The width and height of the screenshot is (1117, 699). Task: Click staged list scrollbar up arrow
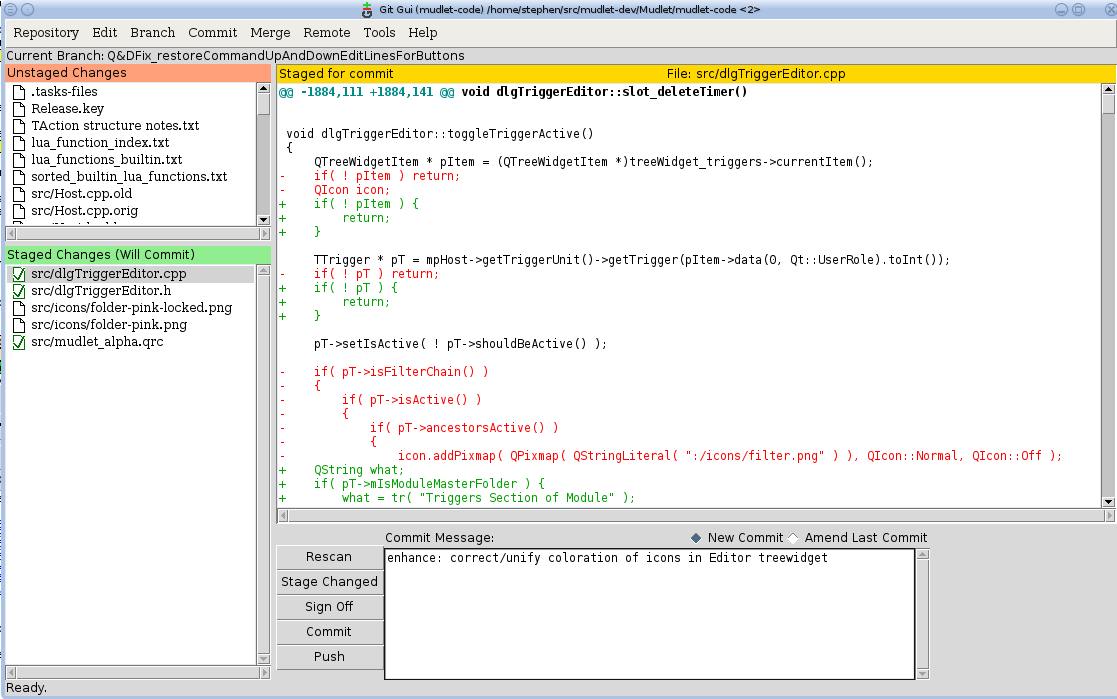(264, 270)
